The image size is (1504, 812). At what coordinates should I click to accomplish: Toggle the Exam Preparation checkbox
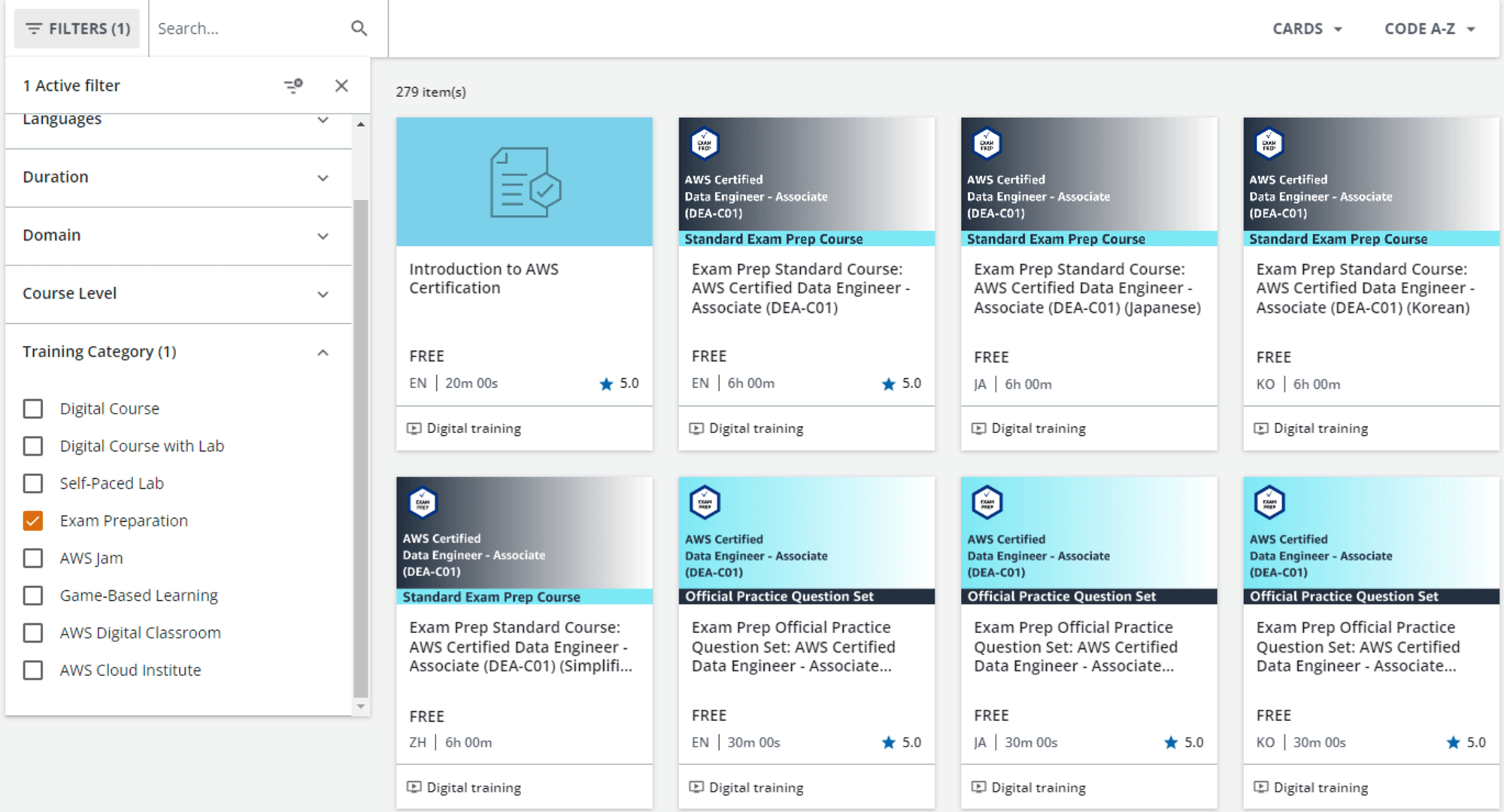[34, 521]
